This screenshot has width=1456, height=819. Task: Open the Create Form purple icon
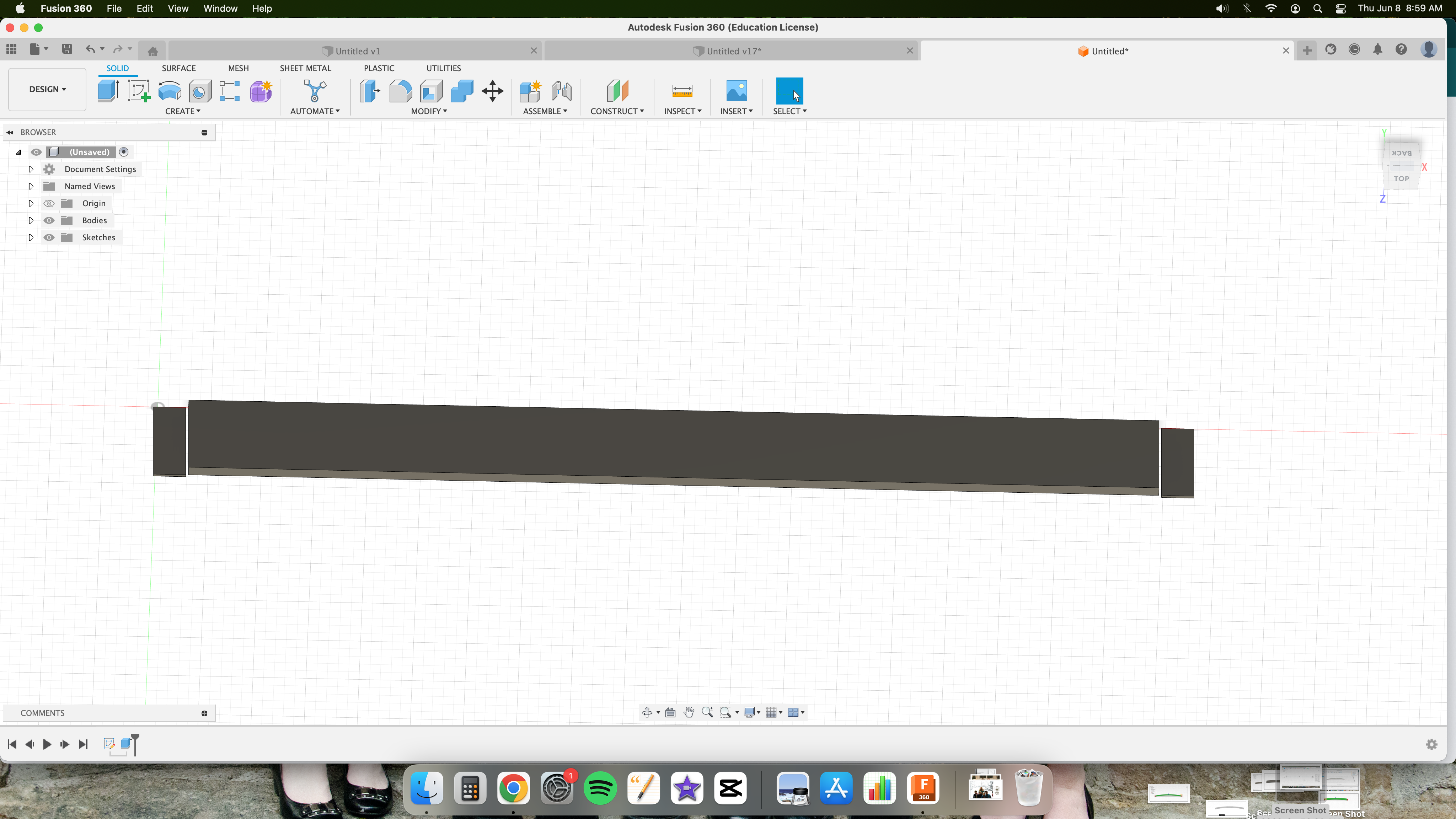point(261,91)
